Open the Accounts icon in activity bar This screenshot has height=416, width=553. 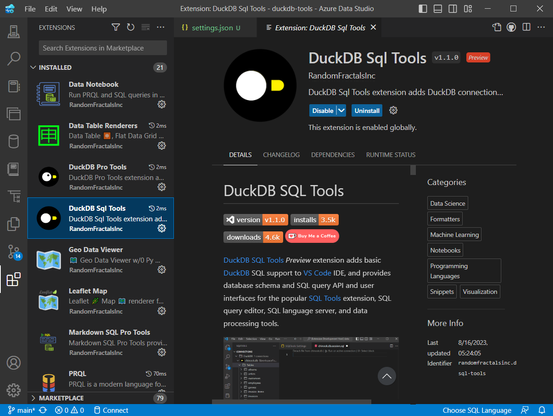13,363
